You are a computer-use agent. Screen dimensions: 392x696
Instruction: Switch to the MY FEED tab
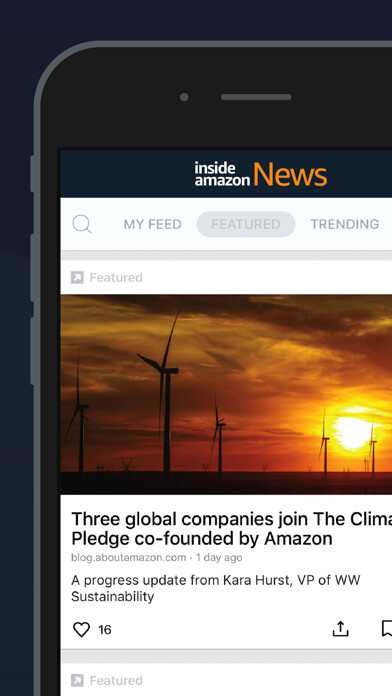click(x=152, y=224)
